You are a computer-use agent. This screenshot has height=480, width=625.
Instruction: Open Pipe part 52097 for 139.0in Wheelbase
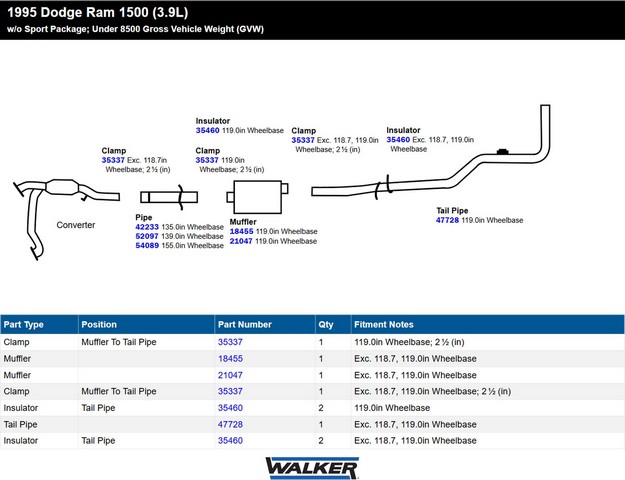pyautogui.click(x=147, y=236)
